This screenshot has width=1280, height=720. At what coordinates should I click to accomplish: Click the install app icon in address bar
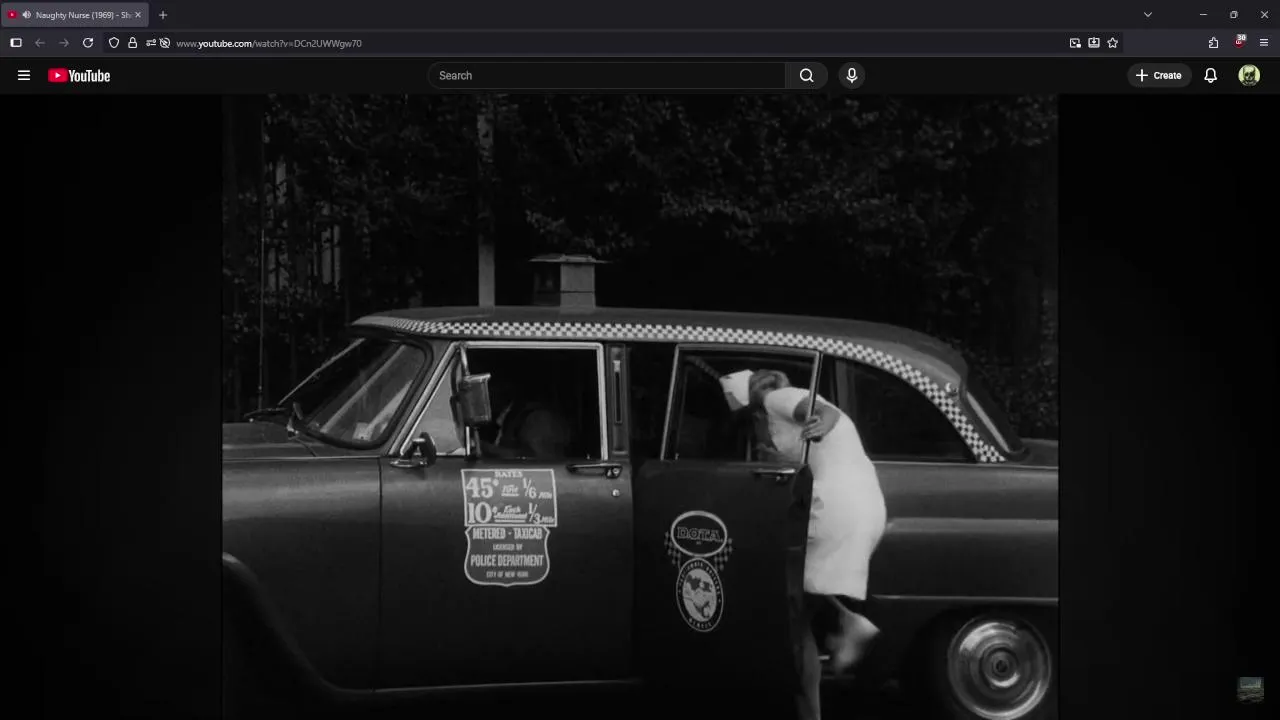pos(1094,43)
